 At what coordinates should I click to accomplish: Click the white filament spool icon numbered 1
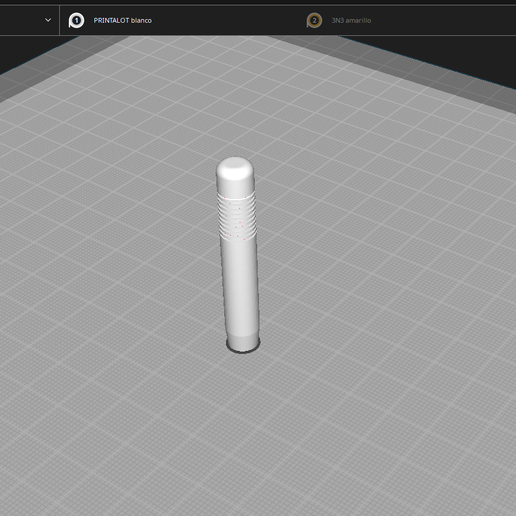[x=76, y=20]
